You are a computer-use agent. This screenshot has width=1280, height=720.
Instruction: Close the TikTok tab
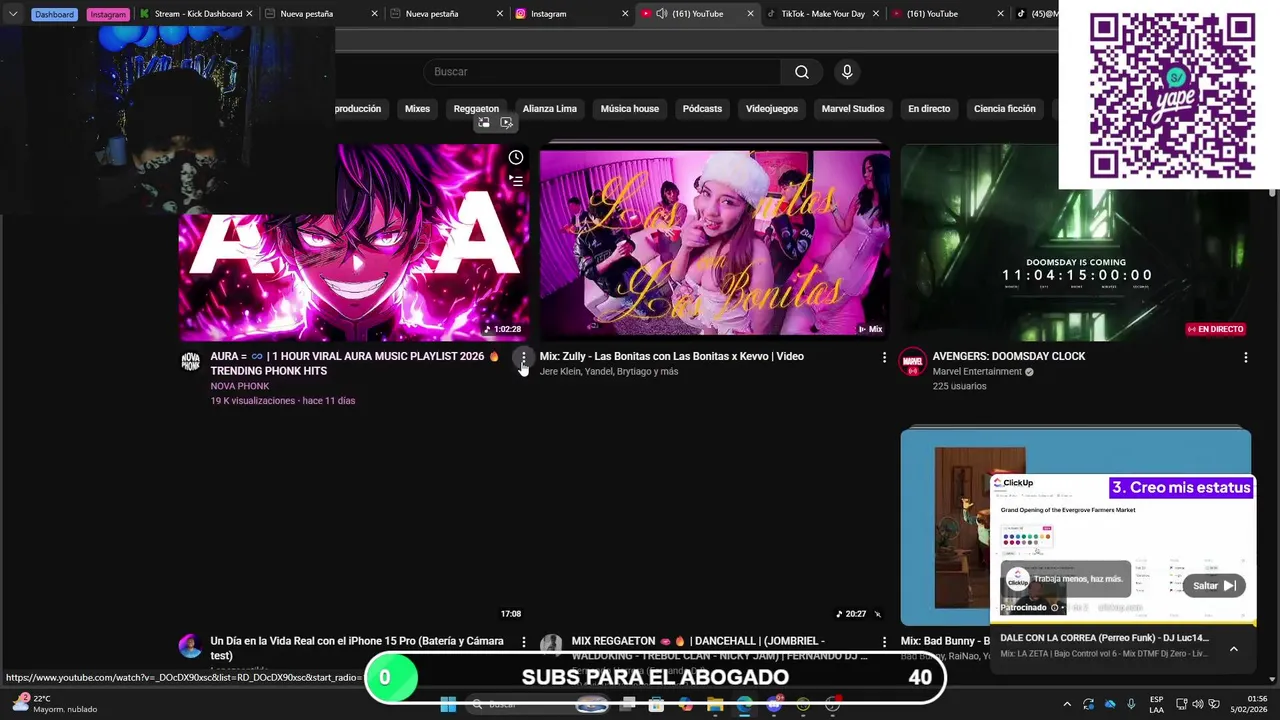point(876,14)
